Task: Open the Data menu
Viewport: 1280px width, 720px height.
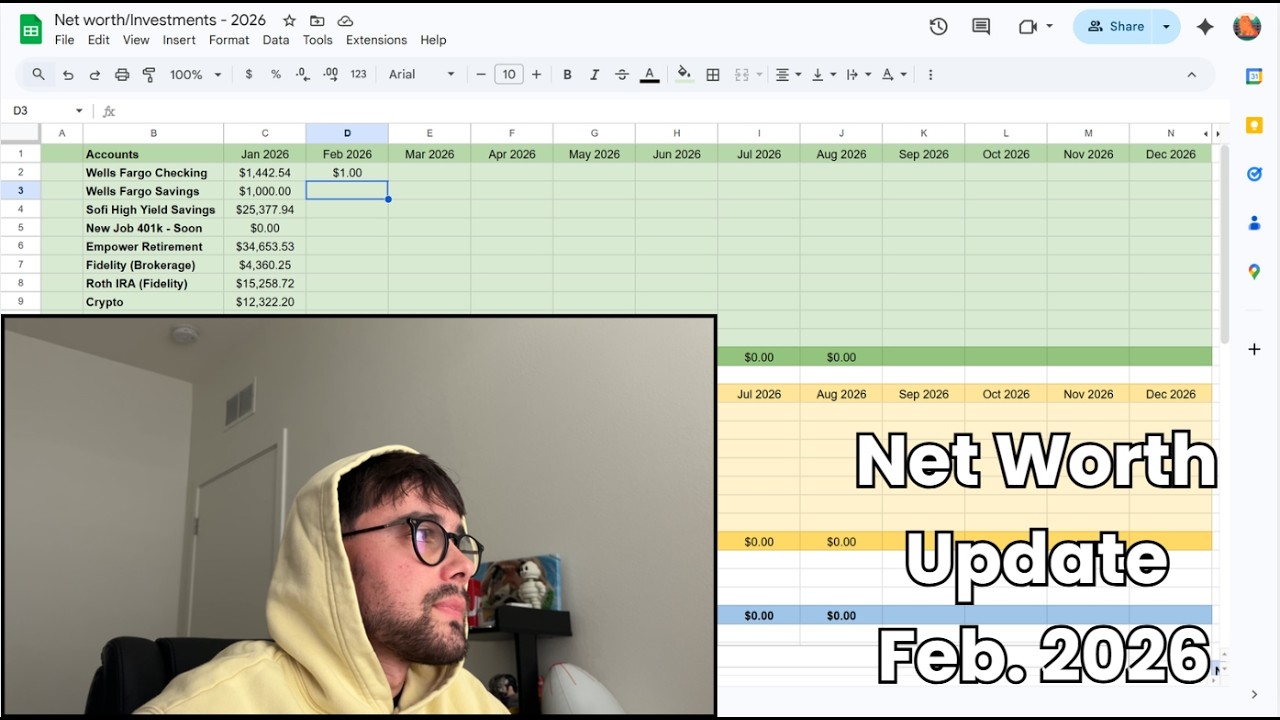Action: [276, 40]
